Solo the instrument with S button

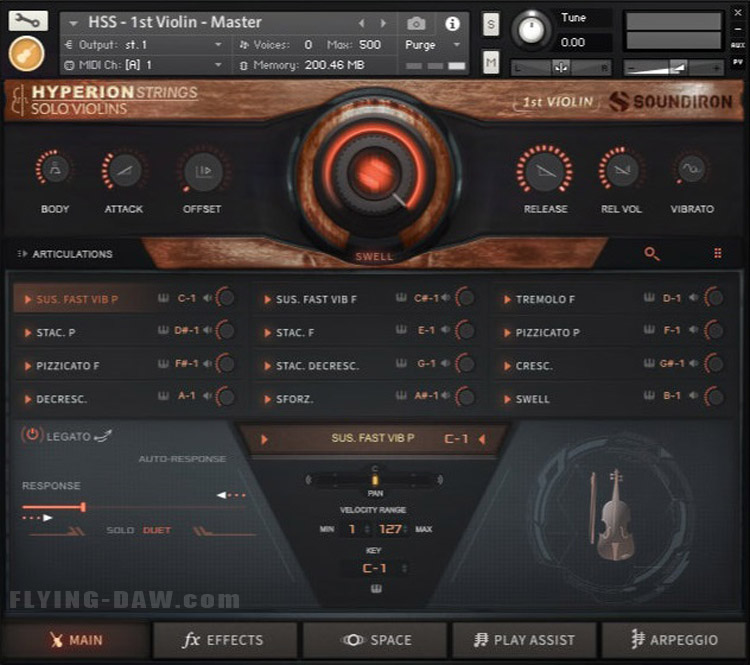tap(491, 24)
